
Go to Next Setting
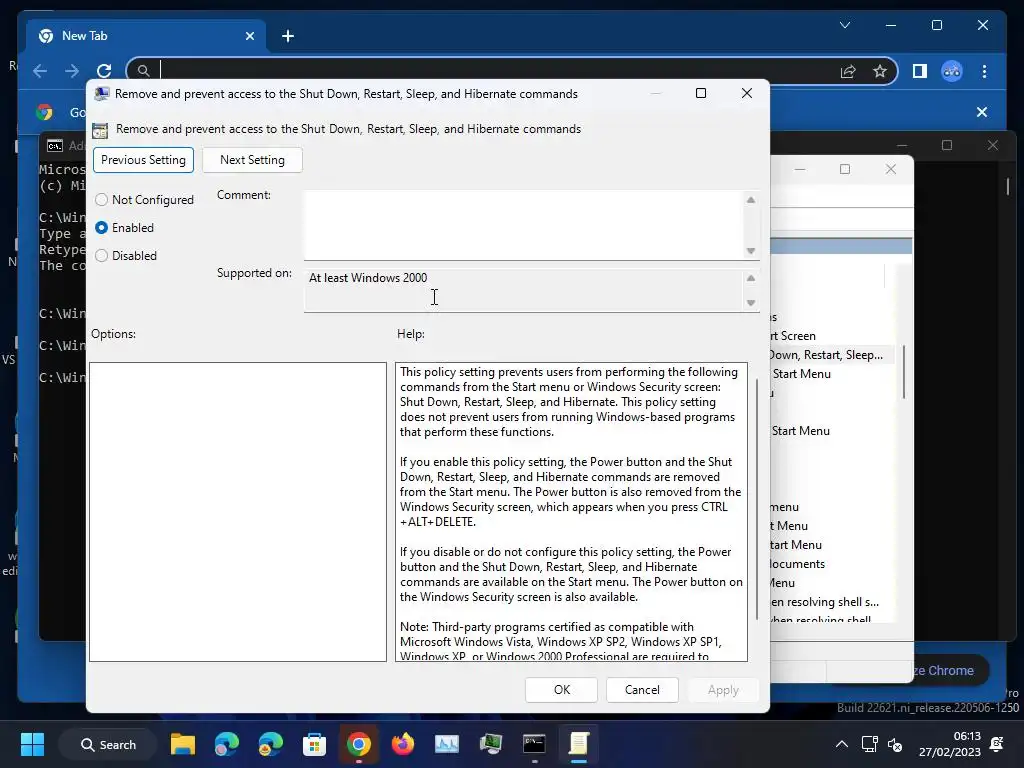click(x=252, y=160)
